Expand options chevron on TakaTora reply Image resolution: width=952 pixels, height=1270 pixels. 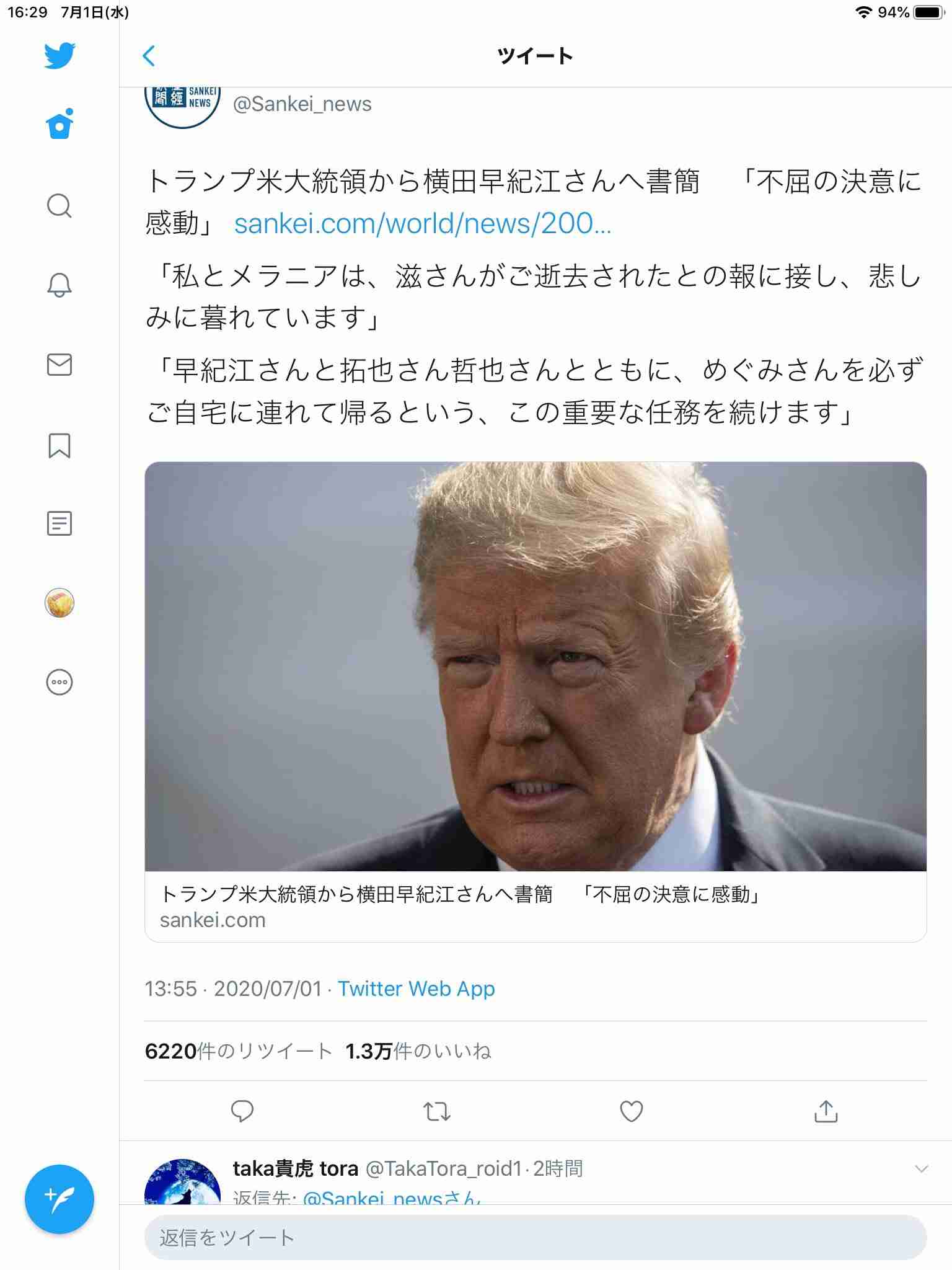point(922,1169)
